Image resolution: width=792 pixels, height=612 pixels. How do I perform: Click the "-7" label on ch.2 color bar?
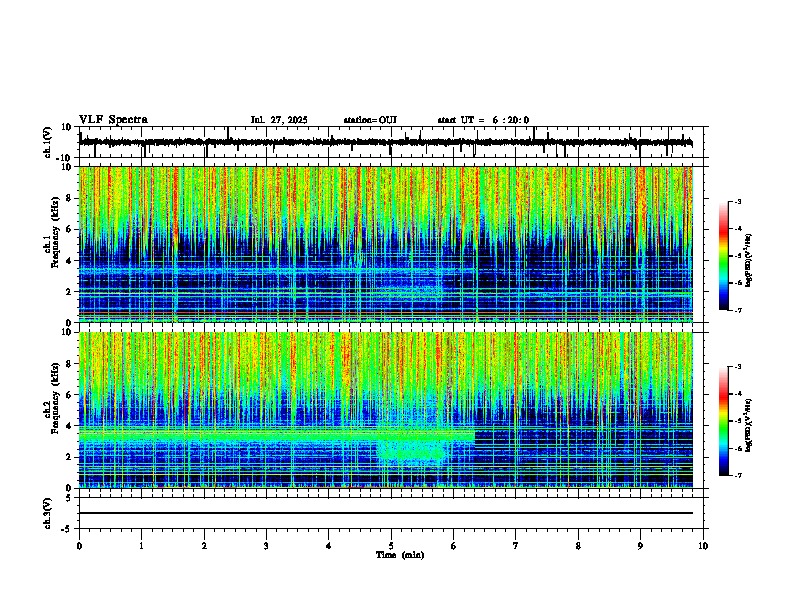[x=737, y=476]
